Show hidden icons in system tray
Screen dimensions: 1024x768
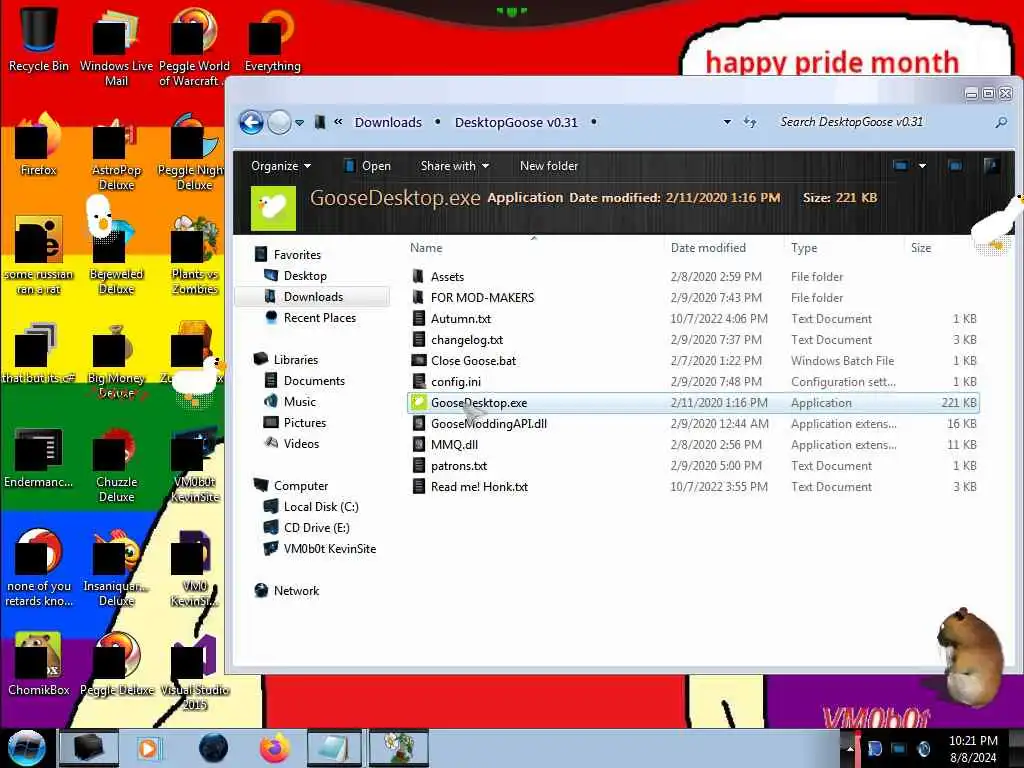coord(850,748)
